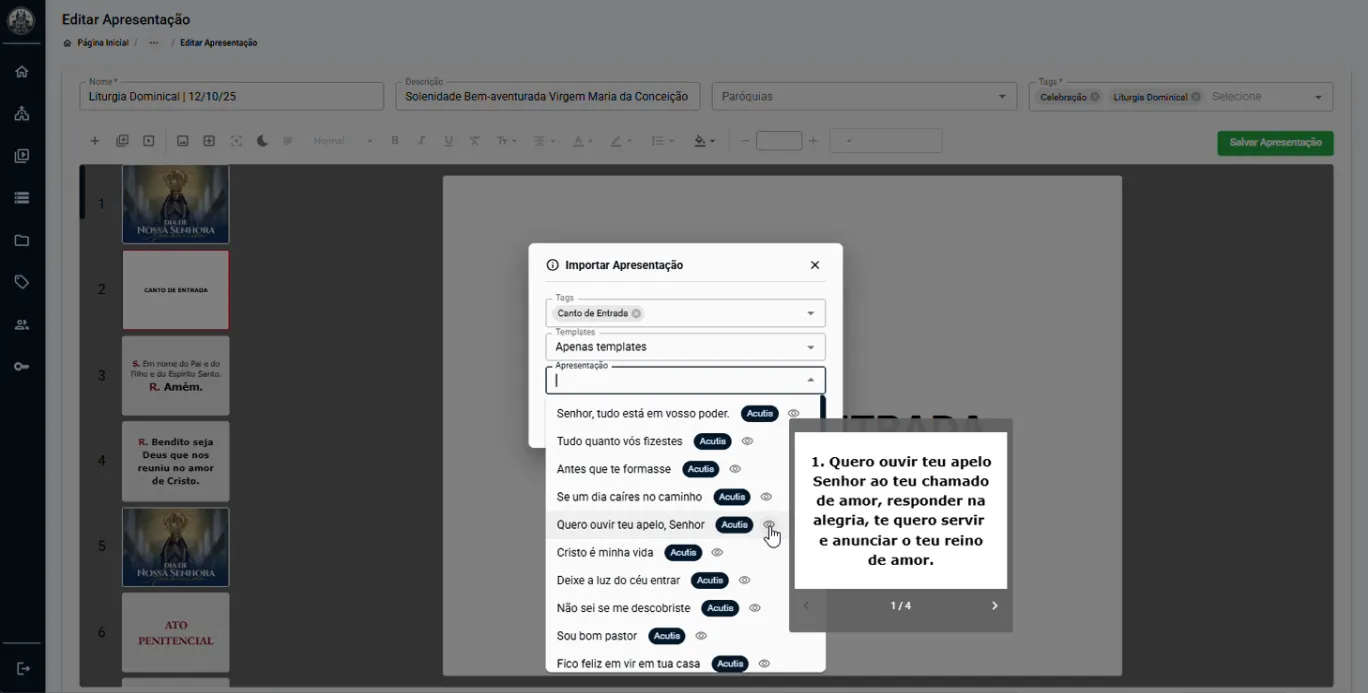
Task: Click the key icon in the sidebar
Action: [x=22, y=367]
